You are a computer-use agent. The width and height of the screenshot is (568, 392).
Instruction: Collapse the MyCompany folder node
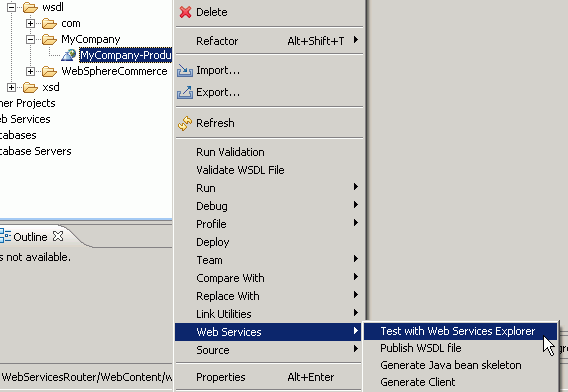coord(30,39)
